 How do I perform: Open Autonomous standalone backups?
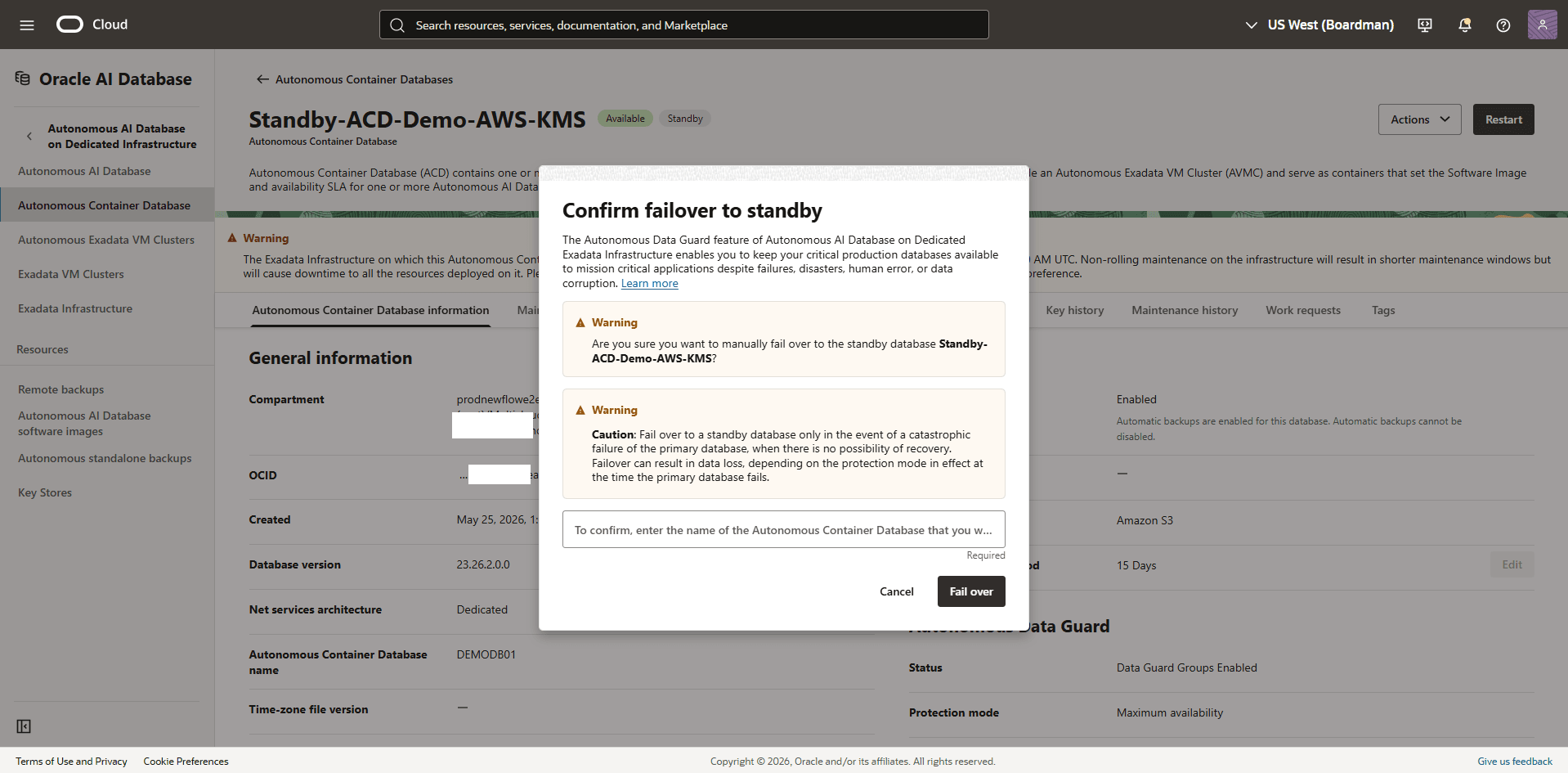pyautogui.click(x=105, y=458)
